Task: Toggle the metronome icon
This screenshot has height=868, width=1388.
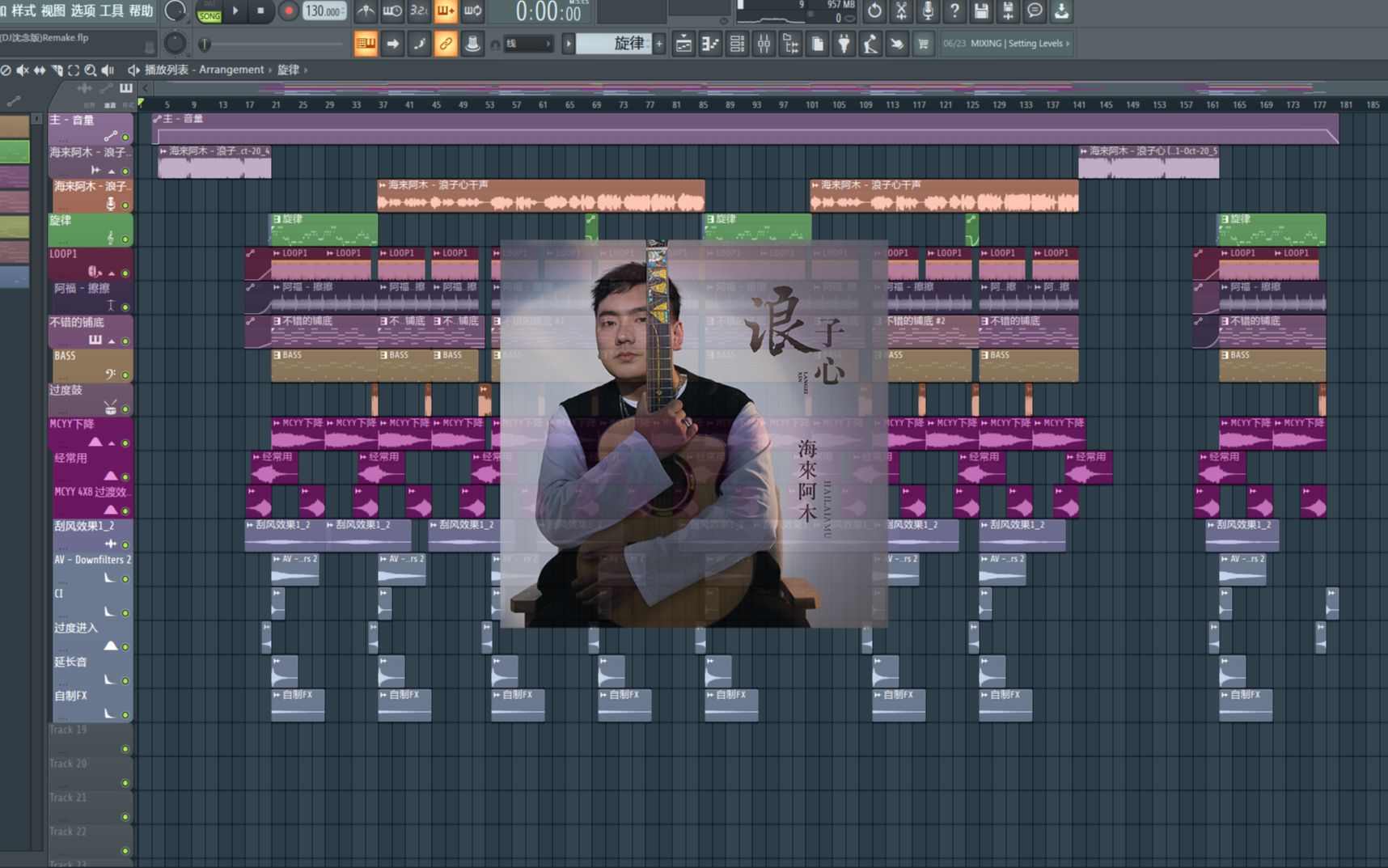Action: (366, 11)
